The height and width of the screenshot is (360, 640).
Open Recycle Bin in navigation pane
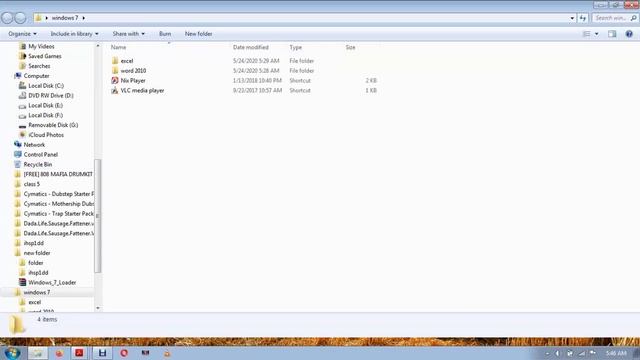pyautogui.click(x=38, y=164)
